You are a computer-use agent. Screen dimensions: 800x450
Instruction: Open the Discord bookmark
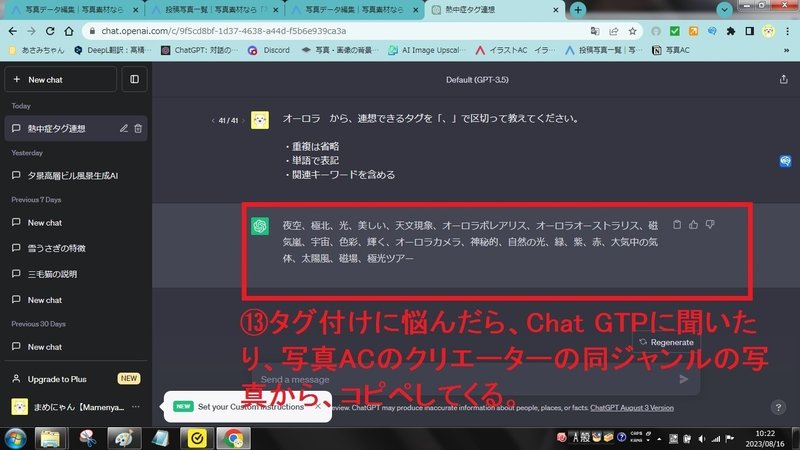click(x=268, y=50)
